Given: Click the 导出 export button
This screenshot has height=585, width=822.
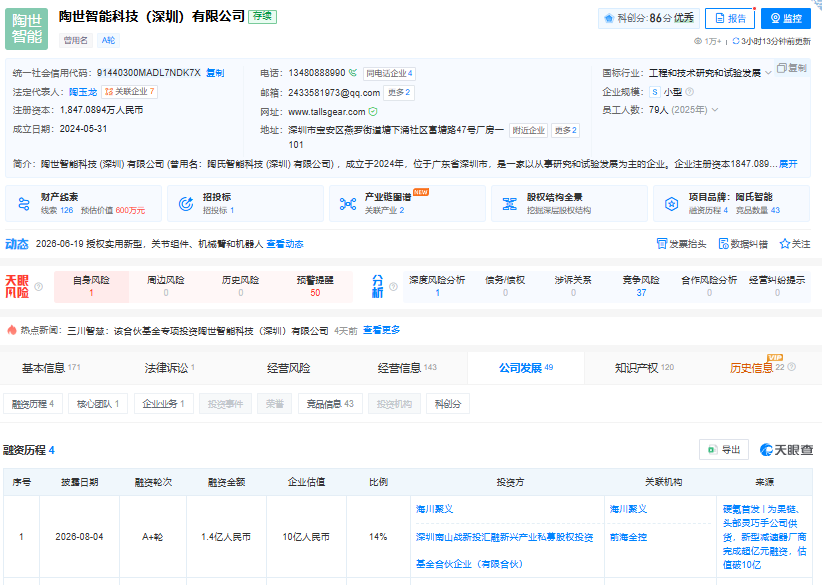Looking at the screenshot, I should [724, 449].
